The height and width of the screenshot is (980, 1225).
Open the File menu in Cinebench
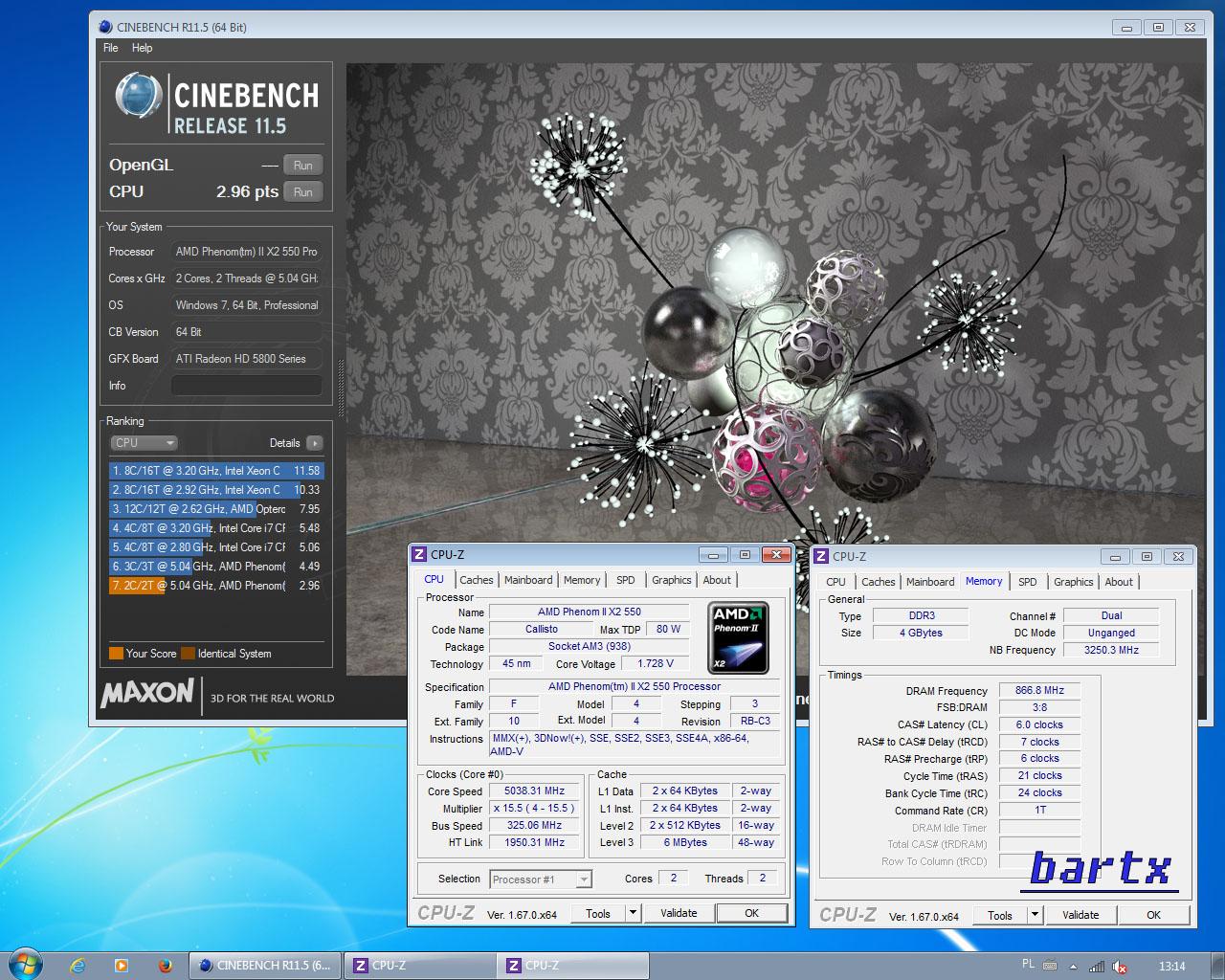coord(111,48)
